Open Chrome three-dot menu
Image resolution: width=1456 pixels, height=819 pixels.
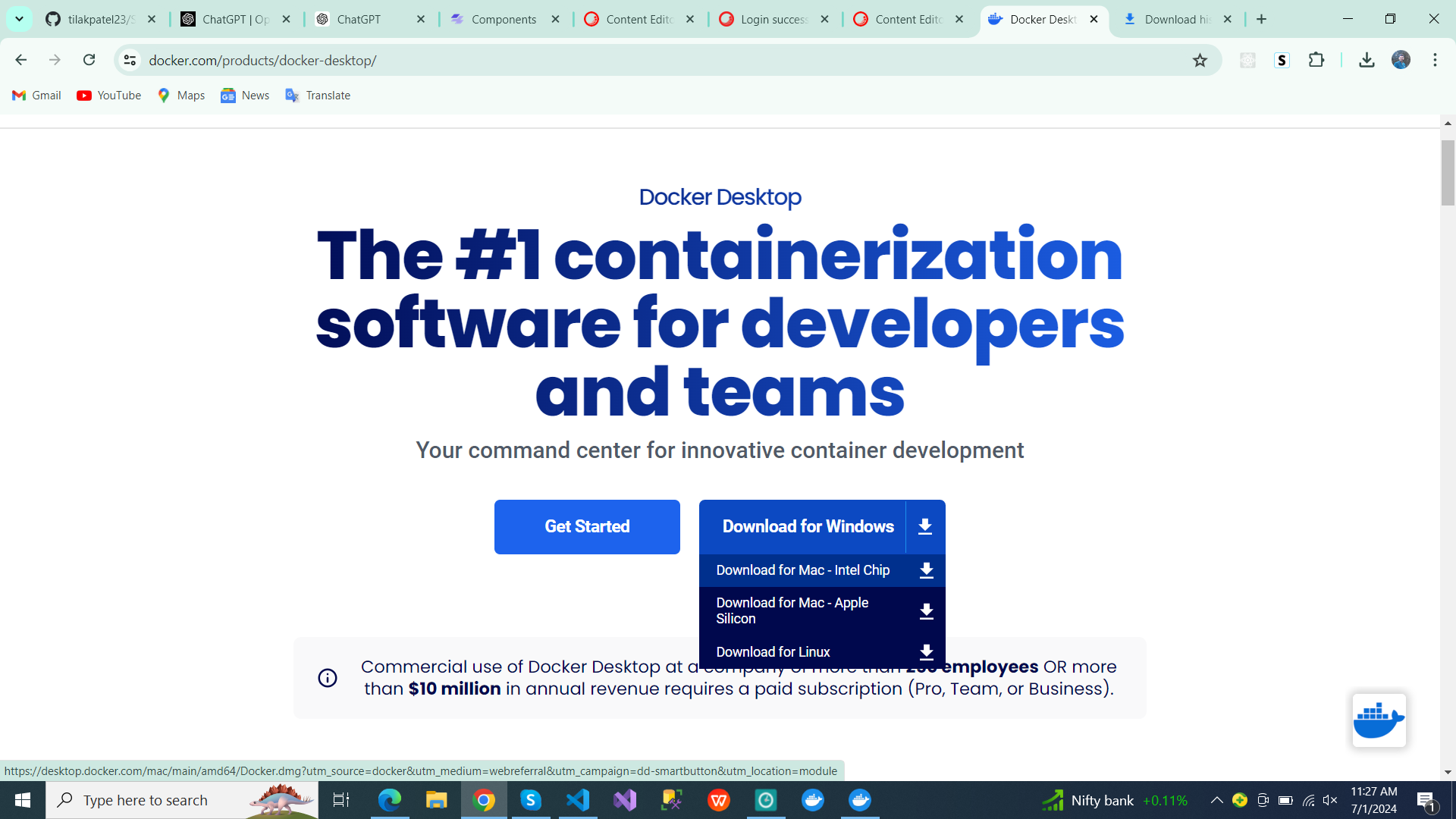click(x=1435, y=61)
